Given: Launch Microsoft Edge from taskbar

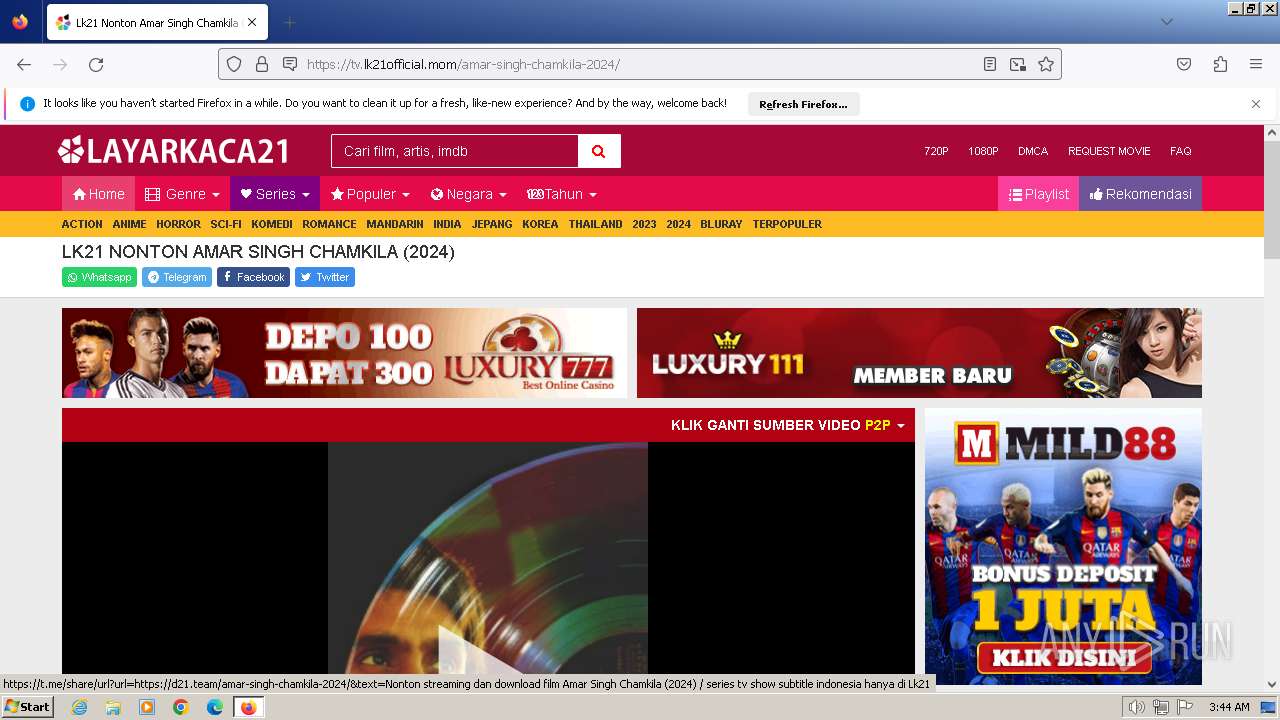Looking at the screenshot, I should point(215,707).
